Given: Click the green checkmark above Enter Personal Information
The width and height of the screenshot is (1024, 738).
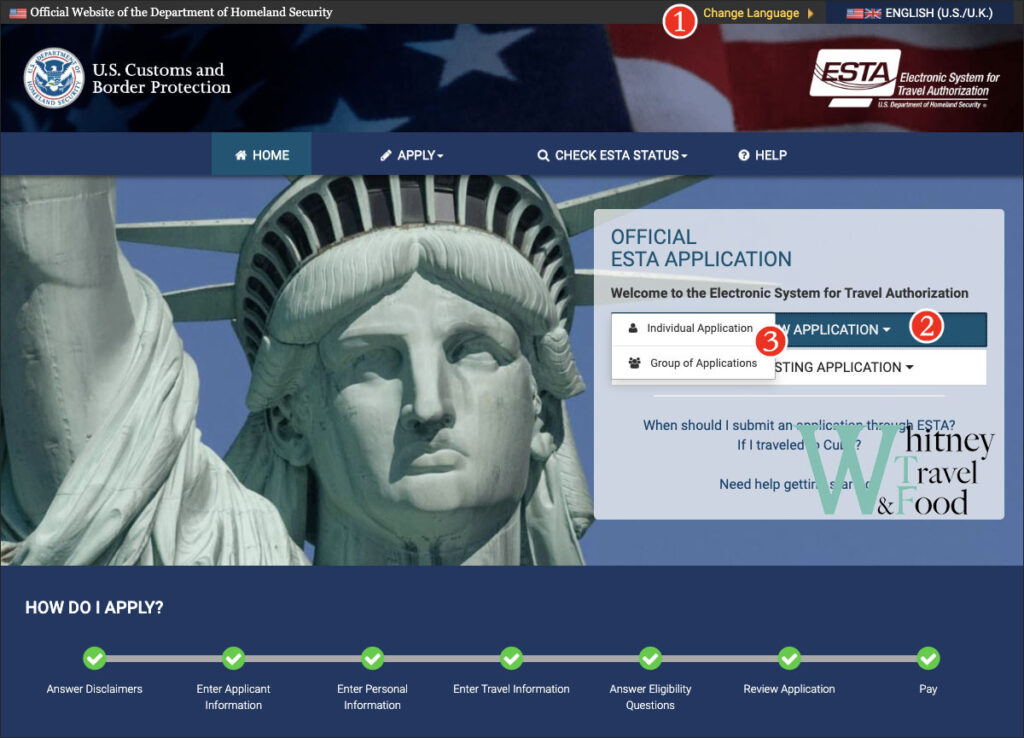Looking at the screenshot, I should pyautogui.click(x=372, y=658).
